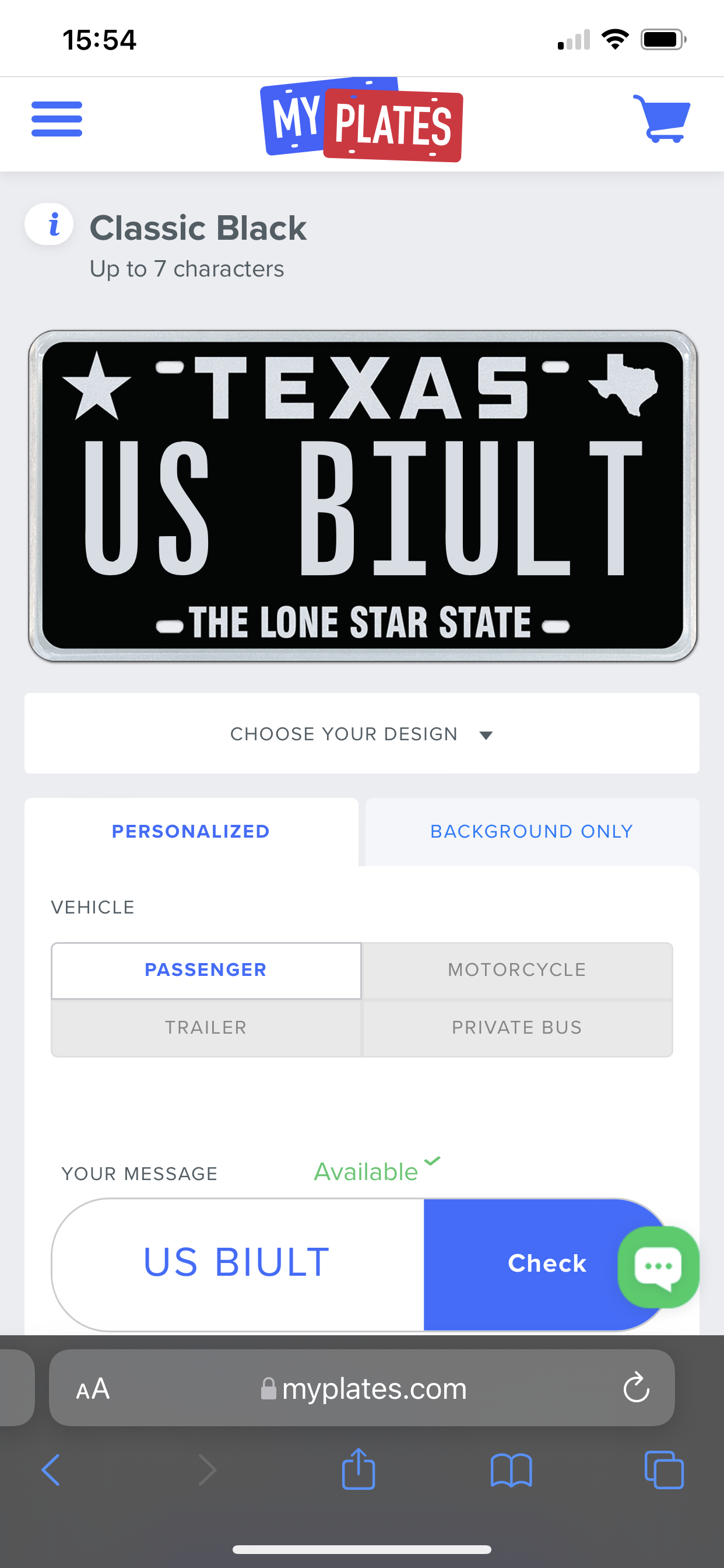Select Motorcycle vehicle type
This screenshot has width=724, height=1568.
point(517,970)
